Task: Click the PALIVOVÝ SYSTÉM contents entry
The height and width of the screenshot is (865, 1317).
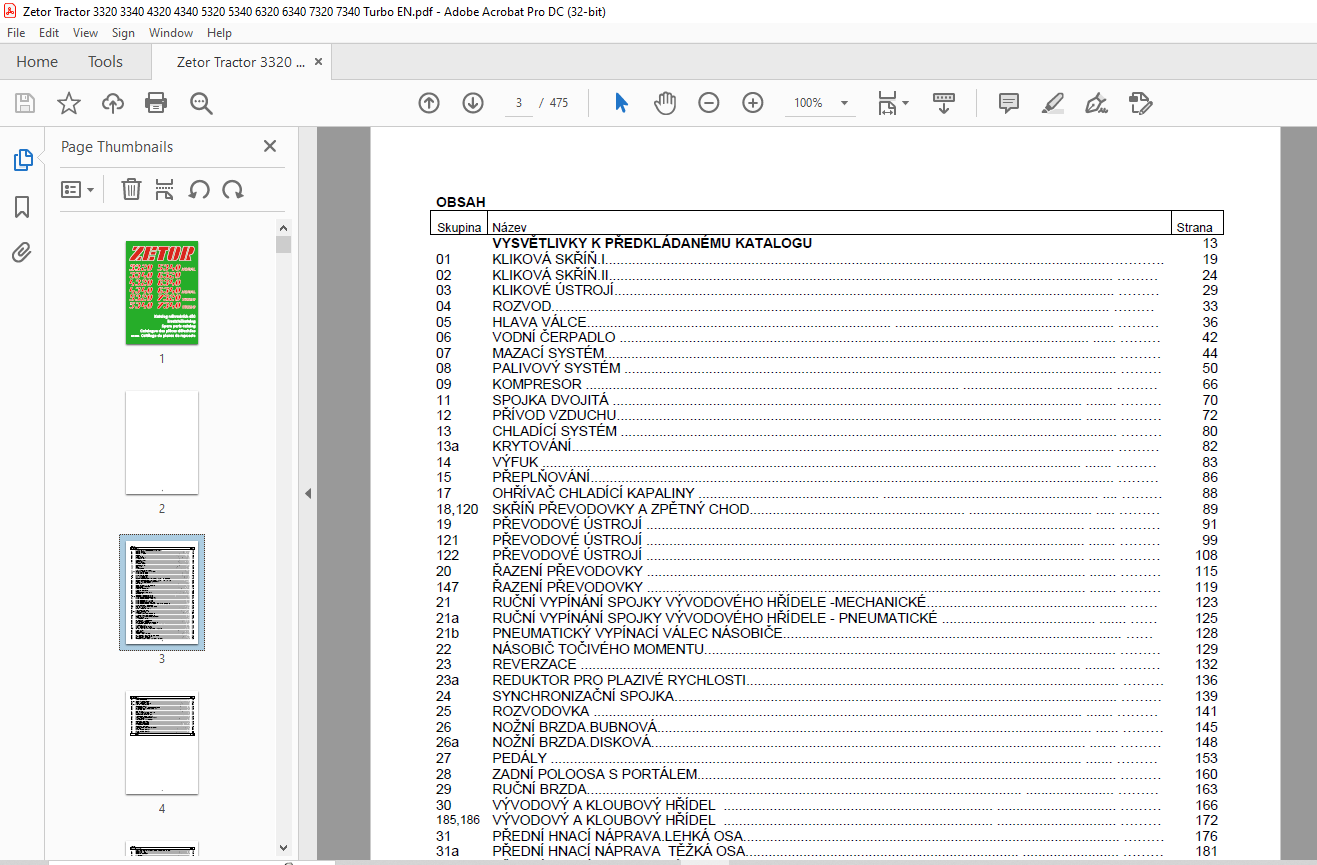Action: tap(556, 368)
